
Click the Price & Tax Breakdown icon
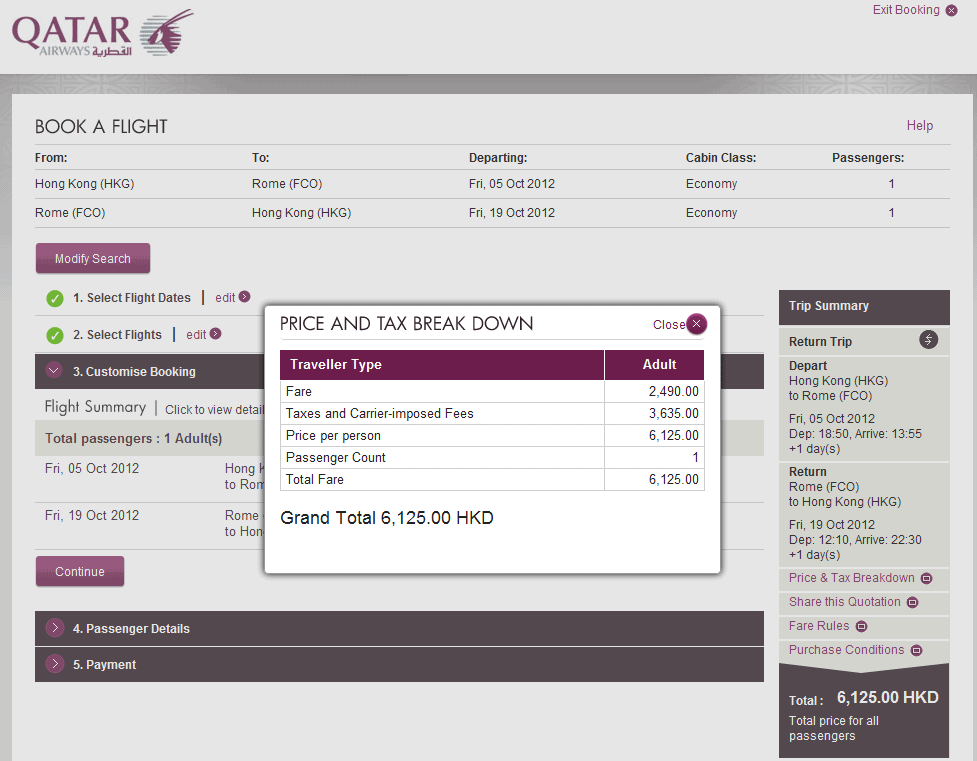(x=926, y=578)
